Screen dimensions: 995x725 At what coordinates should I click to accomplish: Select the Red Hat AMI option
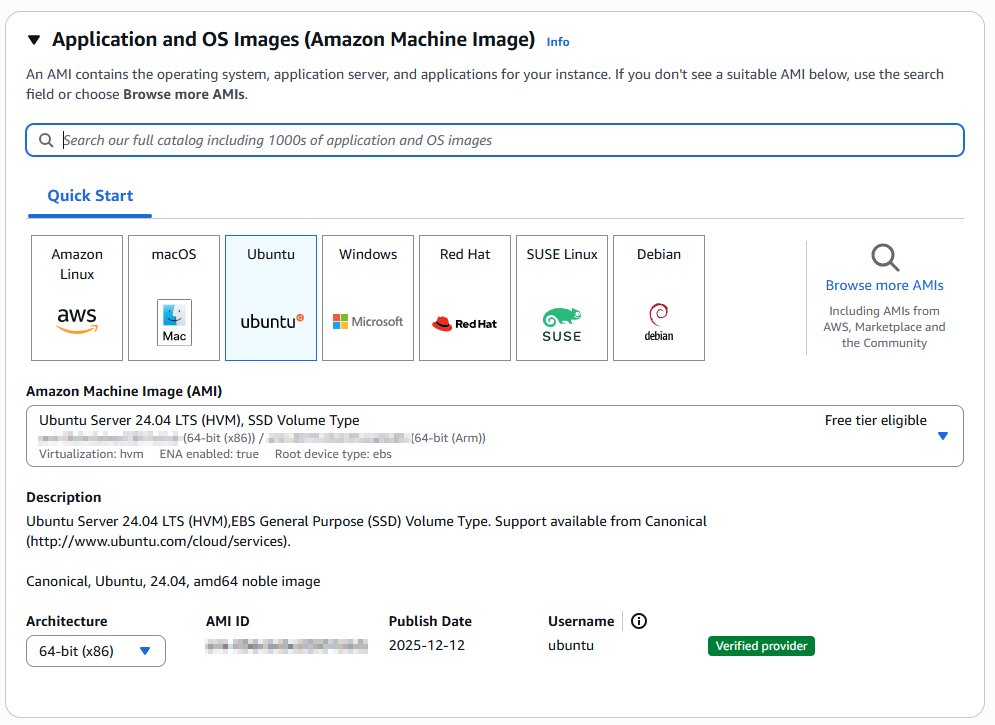pos(464,297)
